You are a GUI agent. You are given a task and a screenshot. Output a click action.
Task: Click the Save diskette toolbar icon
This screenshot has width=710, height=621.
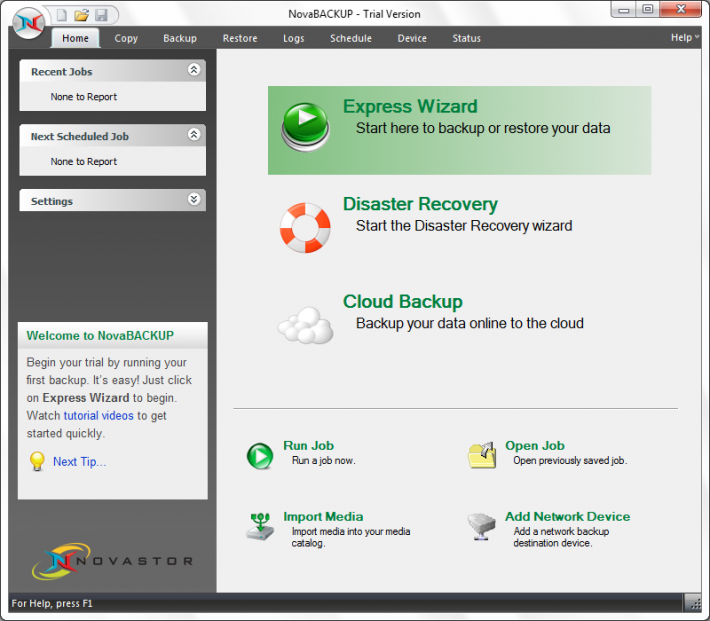[x=101, y=15]
